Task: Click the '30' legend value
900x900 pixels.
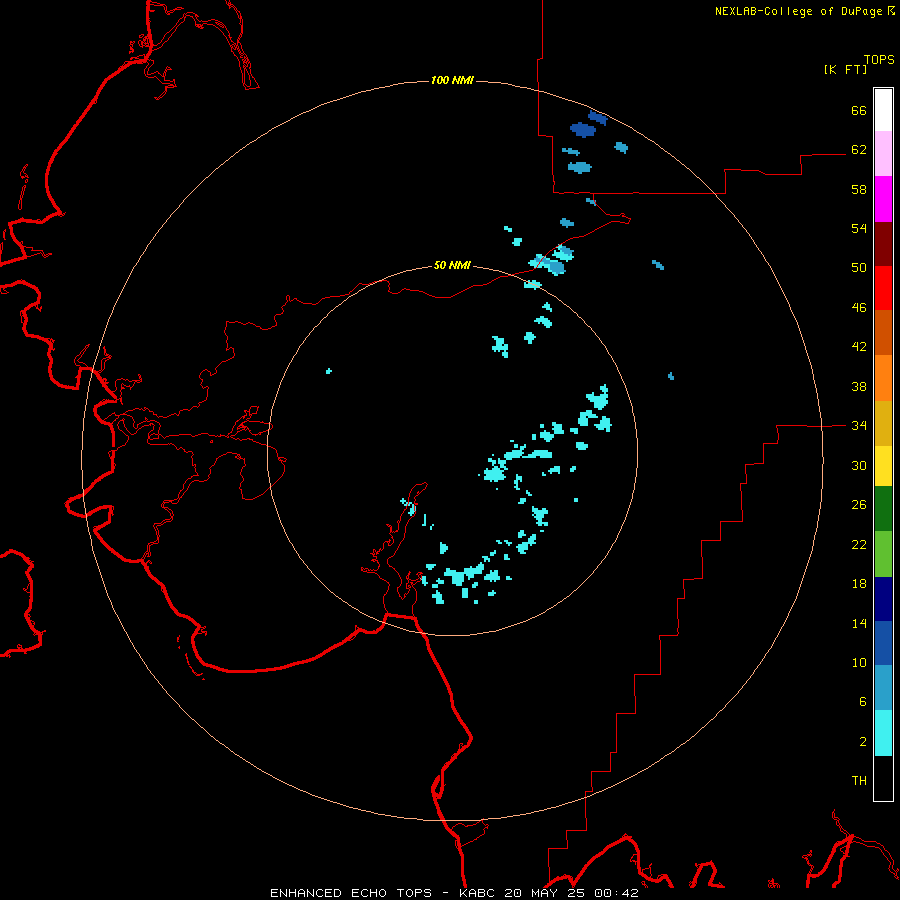Action: 859,465
